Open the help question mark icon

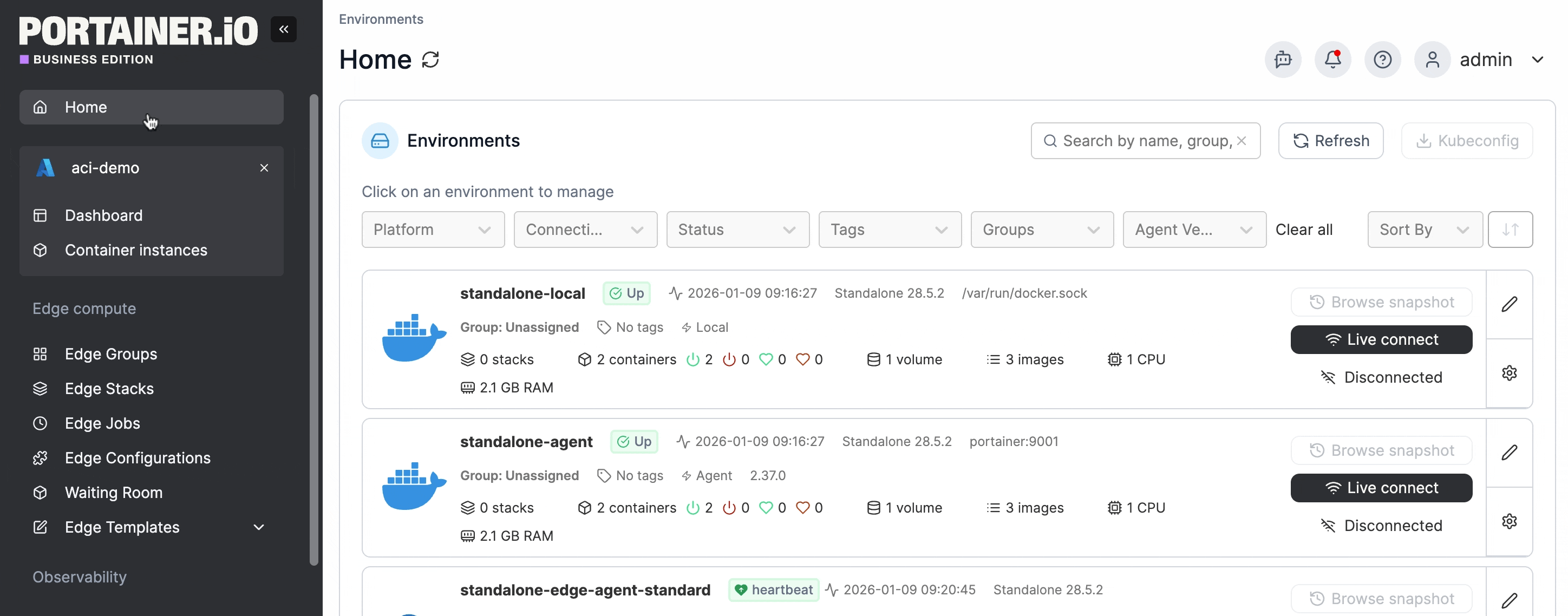point(1382,60)
